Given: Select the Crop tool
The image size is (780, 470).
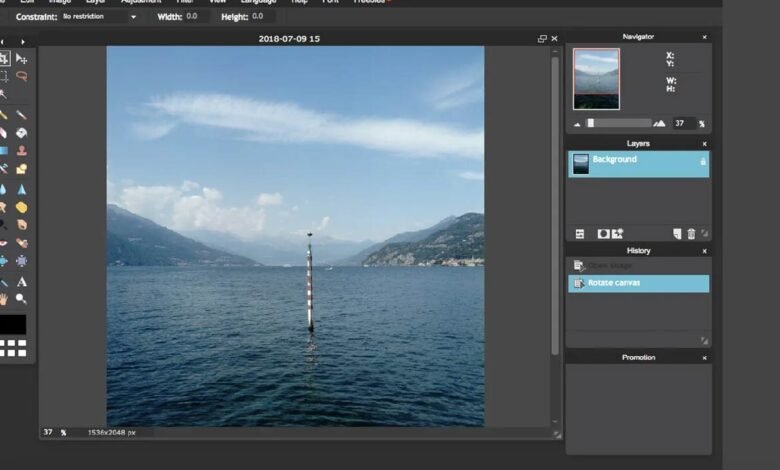Looking at the screenshot, I should click(x=4, y=59).
